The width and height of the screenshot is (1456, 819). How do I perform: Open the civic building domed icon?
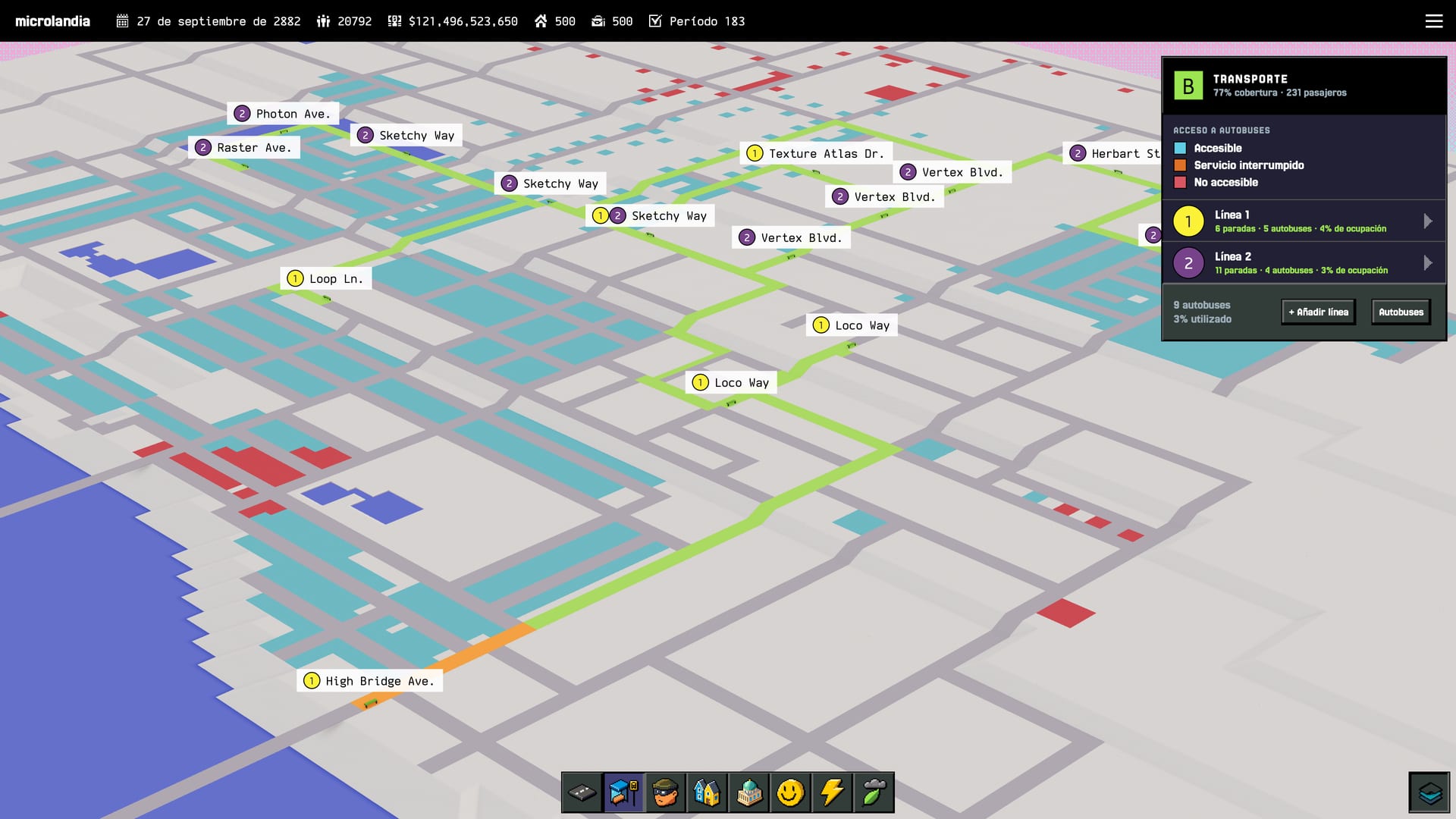click(748, 793)
